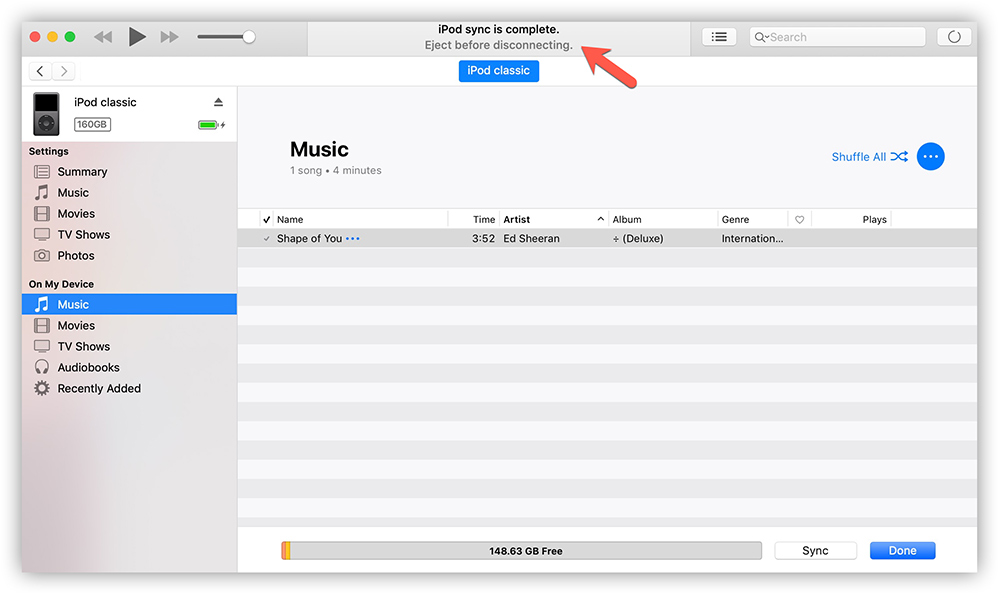
Task: Toggle the check-all column header checkbox
Action: (266, 219)
